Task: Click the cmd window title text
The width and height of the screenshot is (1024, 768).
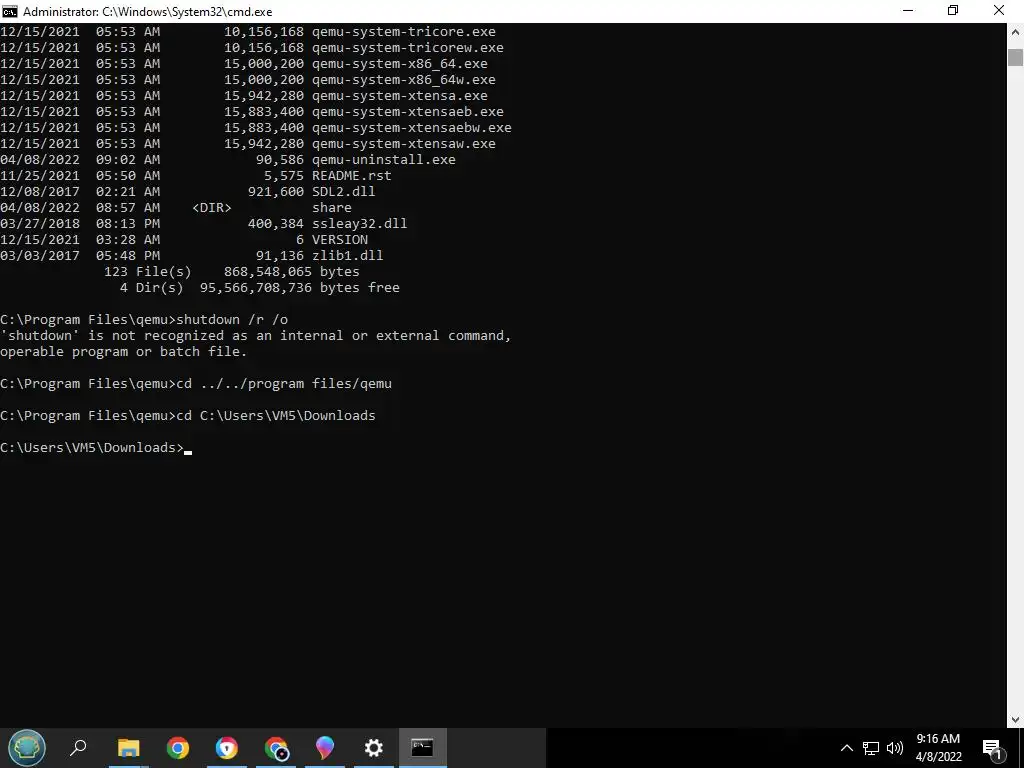Action: pyautogui.click(x=148, y=12)
